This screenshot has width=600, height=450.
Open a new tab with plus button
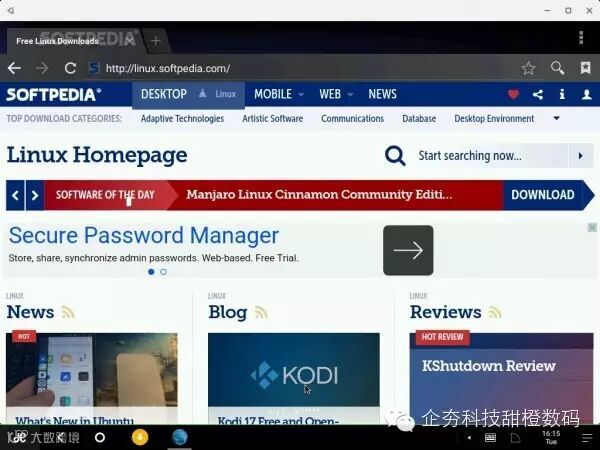tap(155, 41)
